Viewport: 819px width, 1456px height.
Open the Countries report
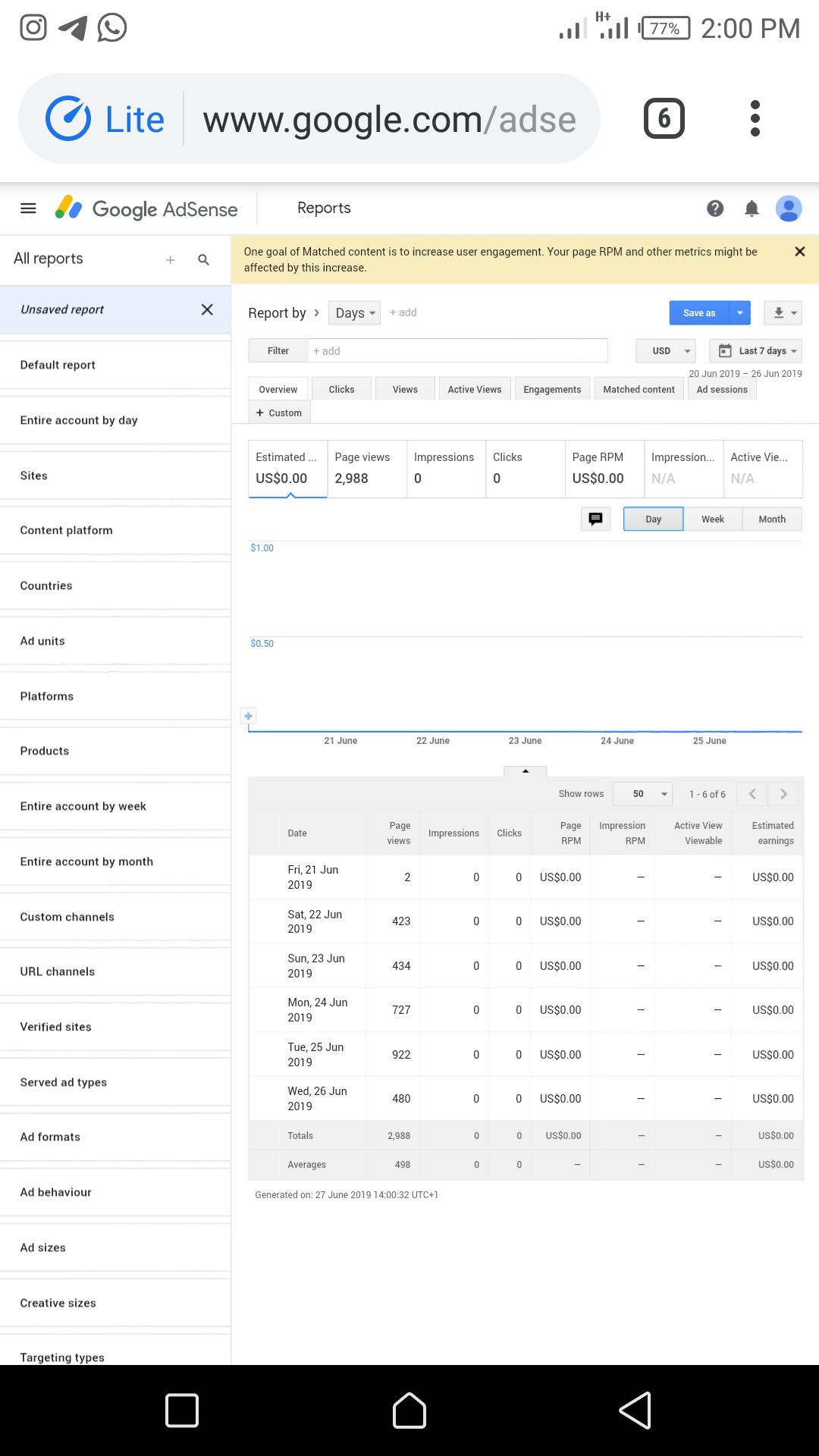pyautogui.click(x=115, y=585)
